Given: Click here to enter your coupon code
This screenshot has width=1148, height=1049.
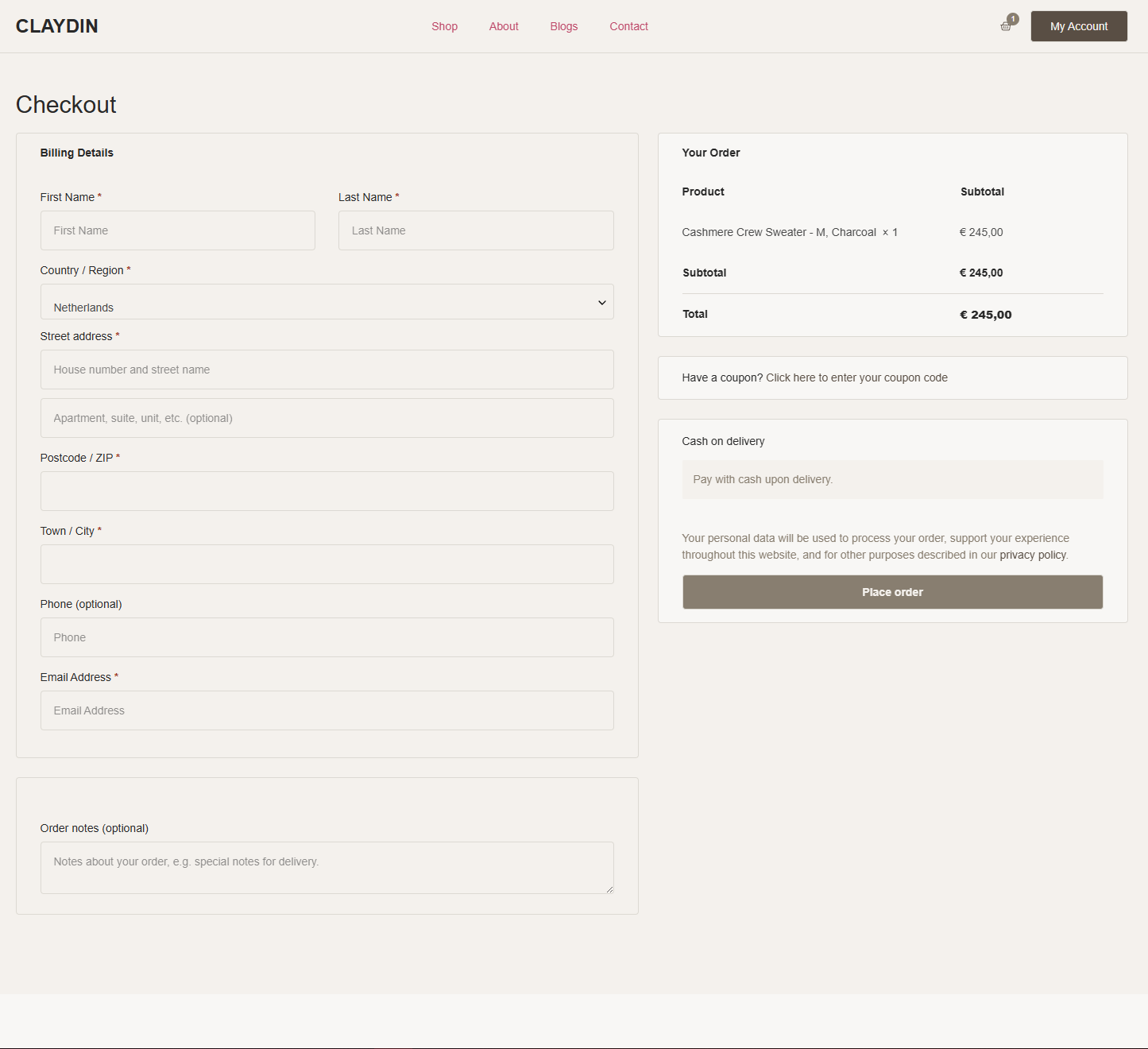Looking at the screenshot, I should coord(856,377).
